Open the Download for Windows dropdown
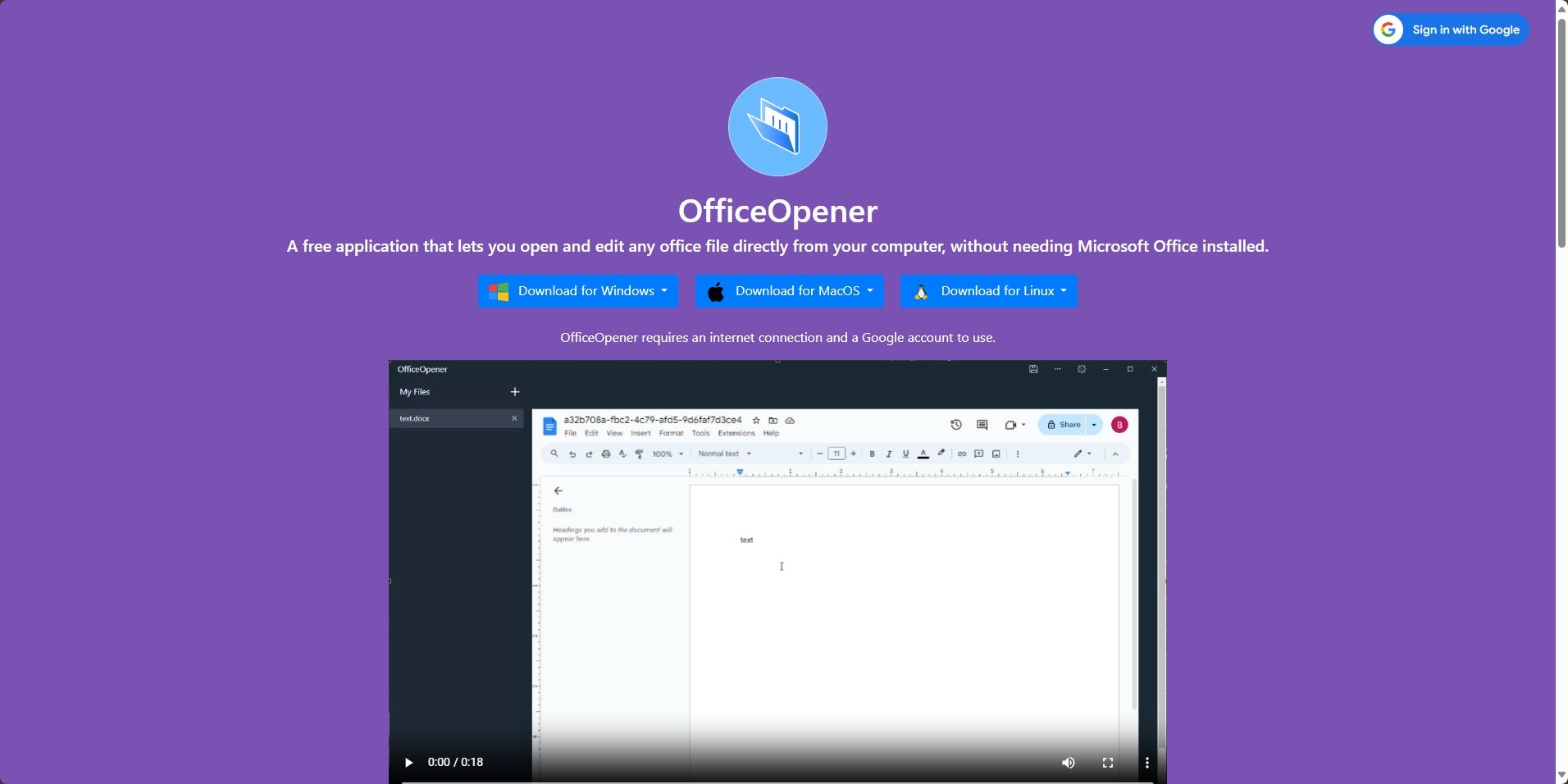Image resolution: width=1568 pixels, height=784 pixels. tap(578, 291)
